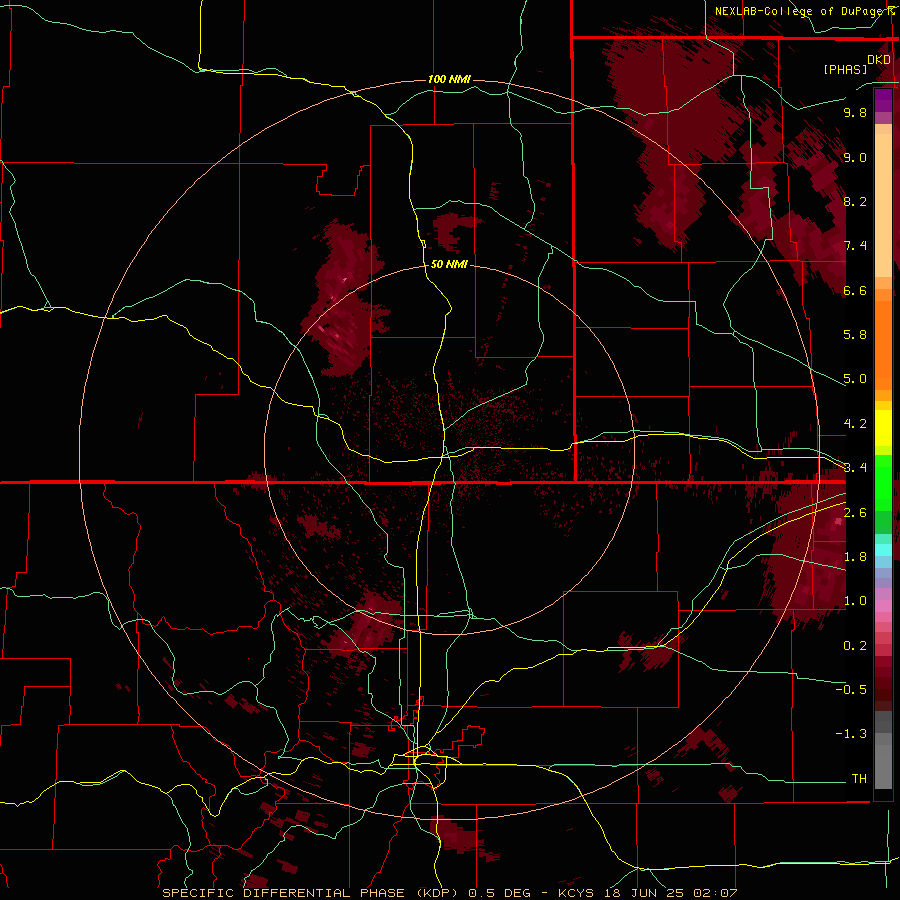Click the 0.2 scale value

(855, 646)
